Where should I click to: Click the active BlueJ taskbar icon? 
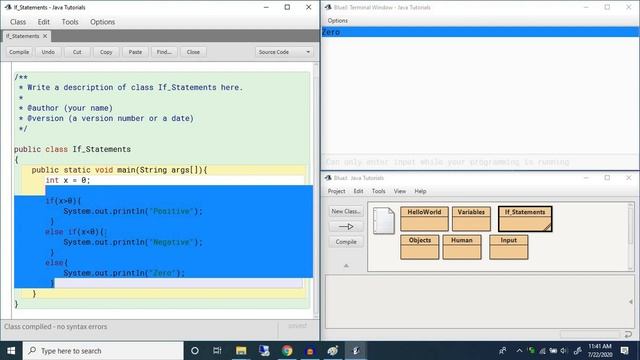(356, 351)
